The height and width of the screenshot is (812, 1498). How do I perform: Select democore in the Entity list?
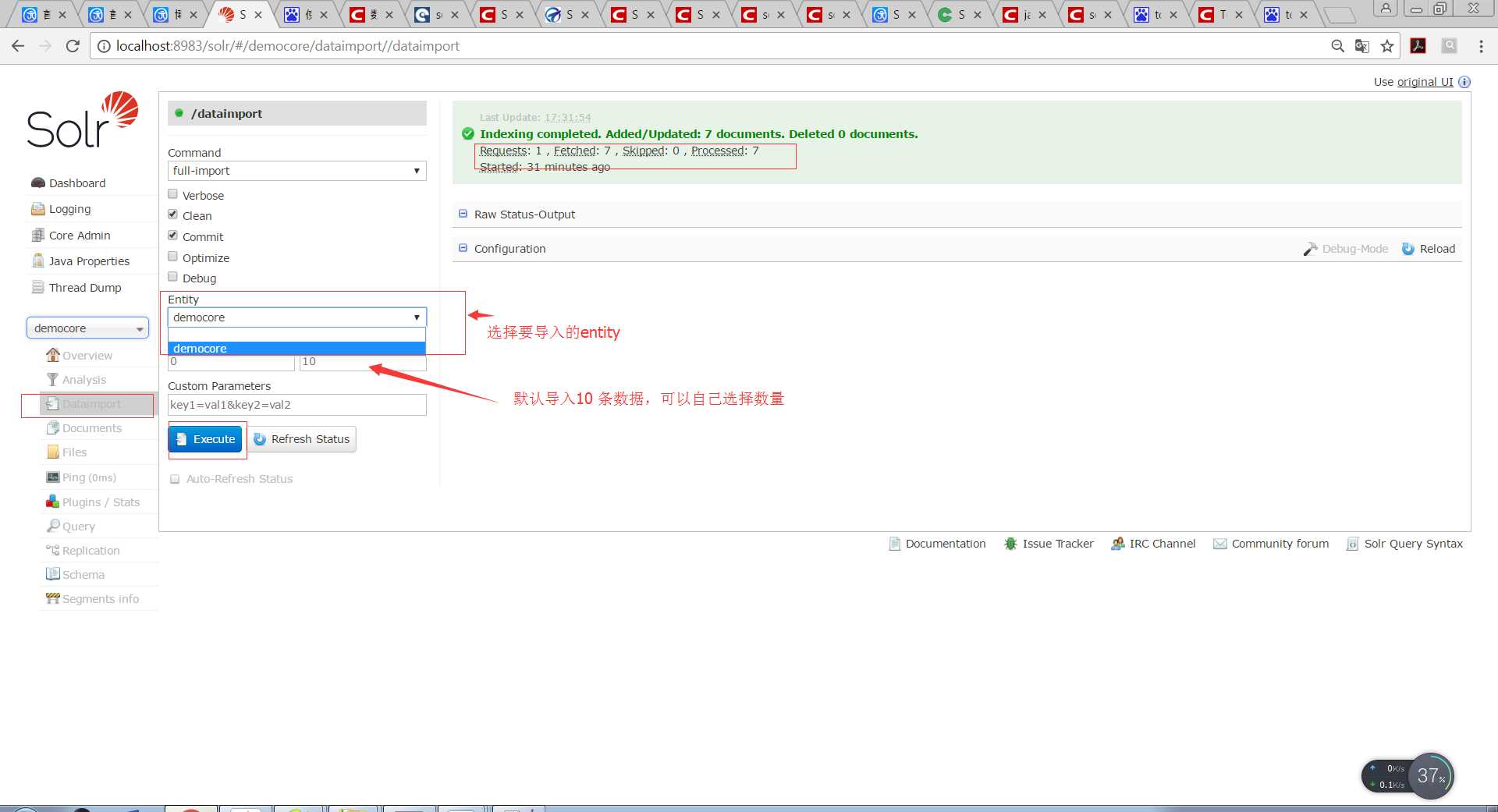[296, 349]
